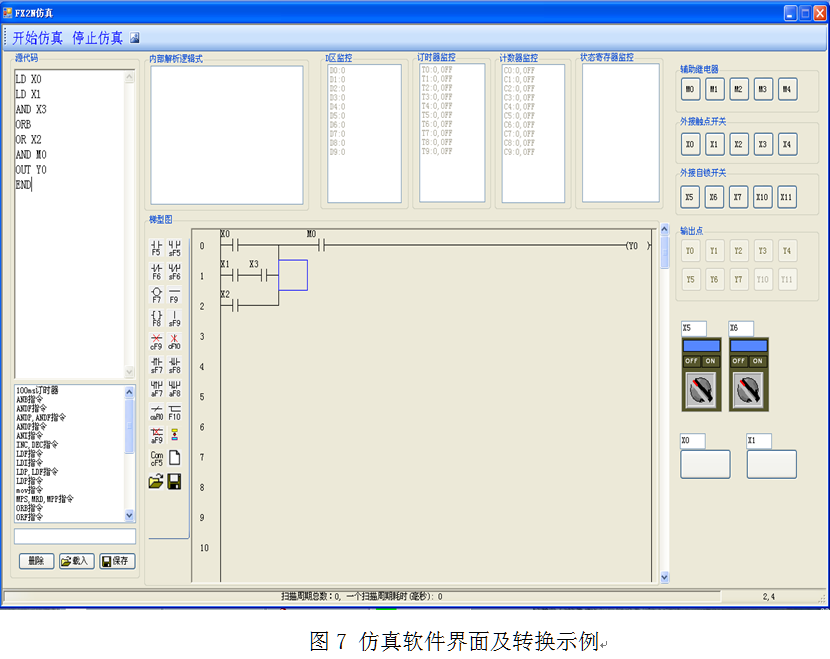830x659 pixels.
Task: Start simulation with 开始仿真
Action: point(38,38)
